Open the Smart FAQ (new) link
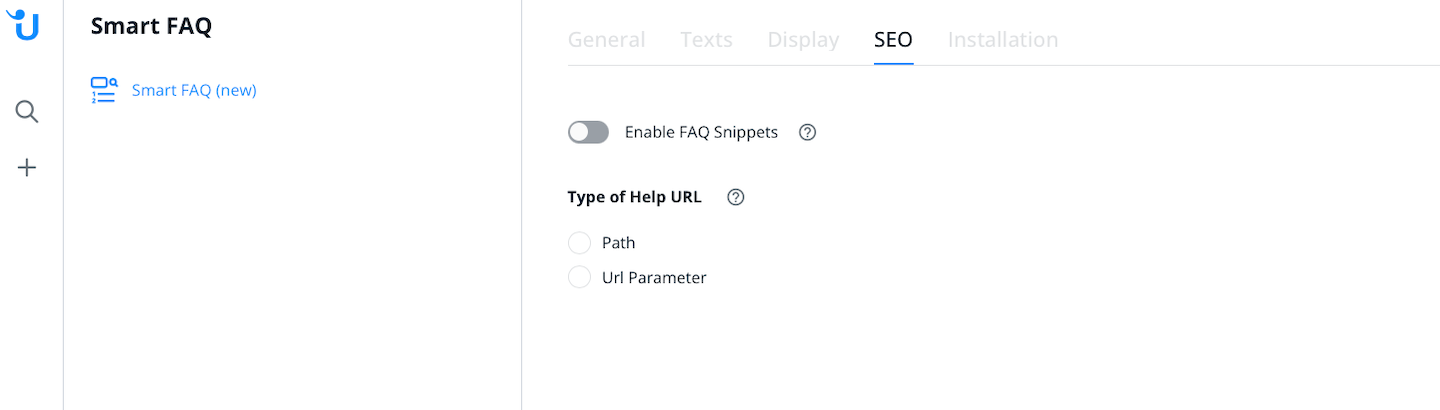1440x410 pixels. pyautogui.click(x=194, y=90)
